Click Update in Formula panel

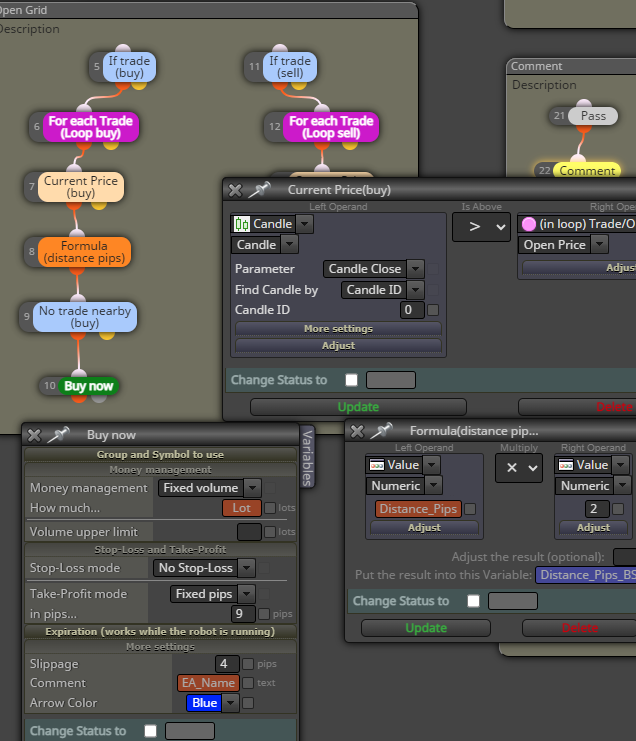426,628
